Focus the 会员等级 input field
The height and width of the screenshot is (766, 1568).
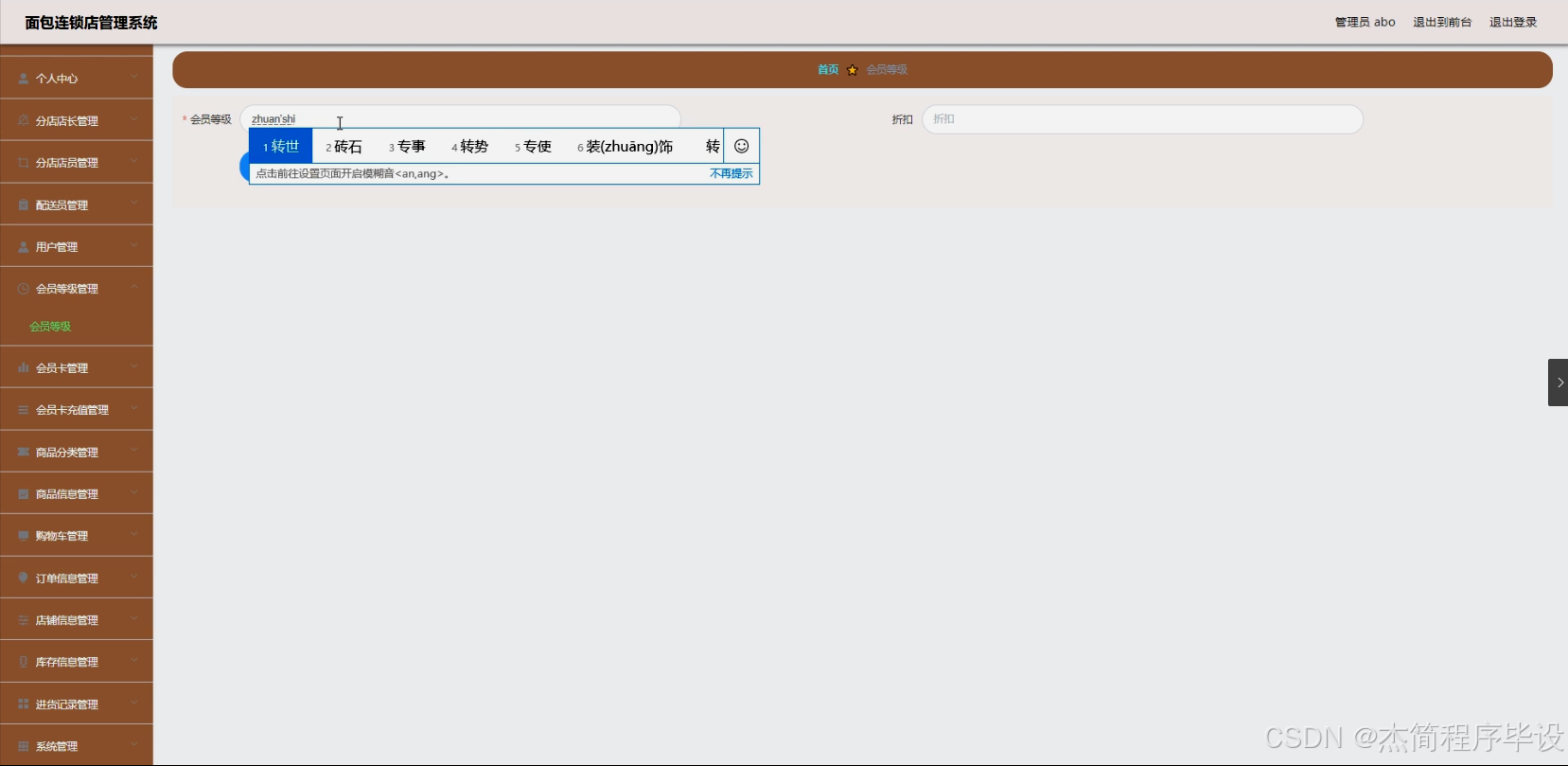click(x=461, y=119)
